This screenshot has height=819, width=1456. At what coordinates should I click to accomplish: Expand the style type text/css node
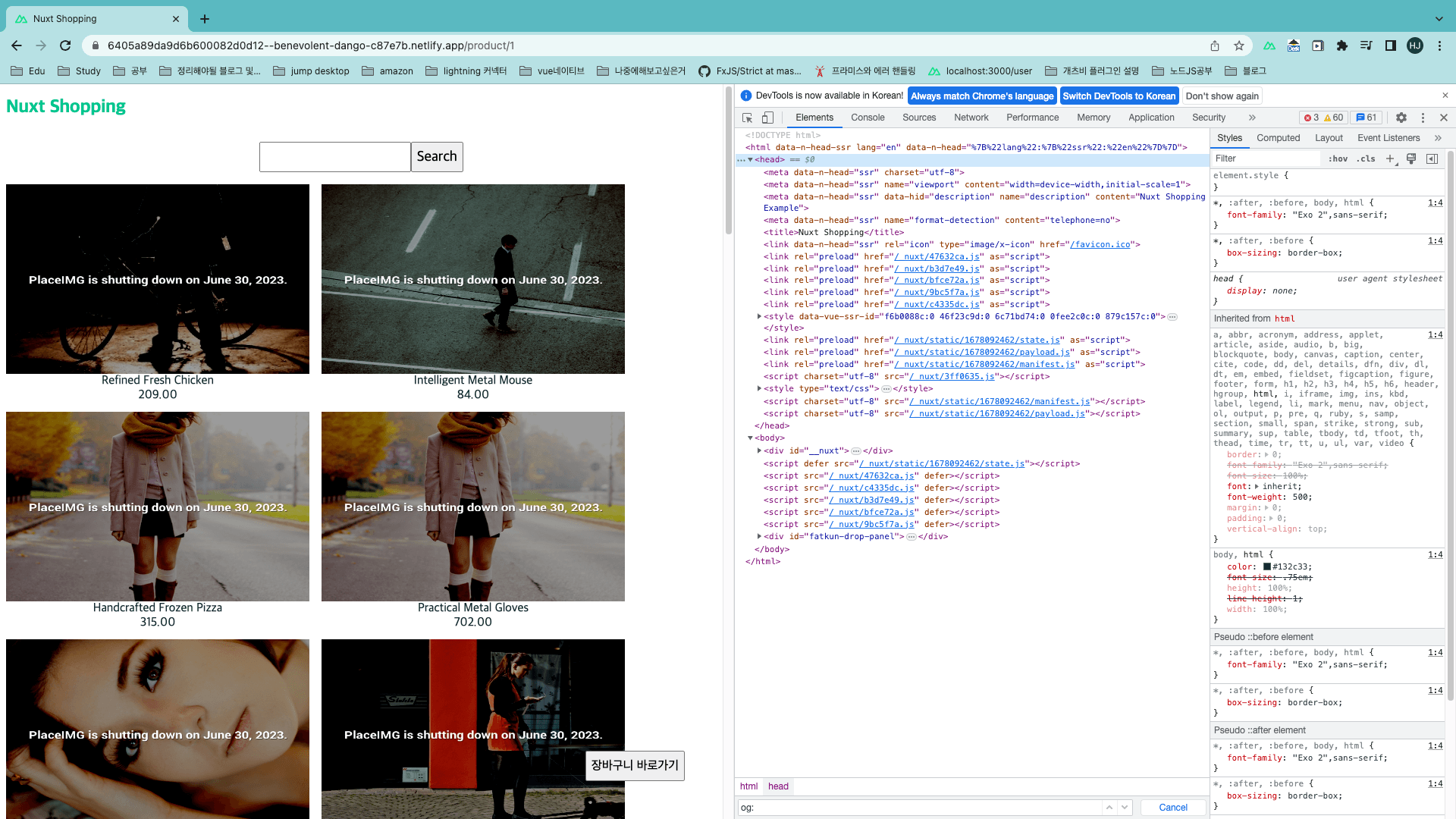click(x=759, y=389)
